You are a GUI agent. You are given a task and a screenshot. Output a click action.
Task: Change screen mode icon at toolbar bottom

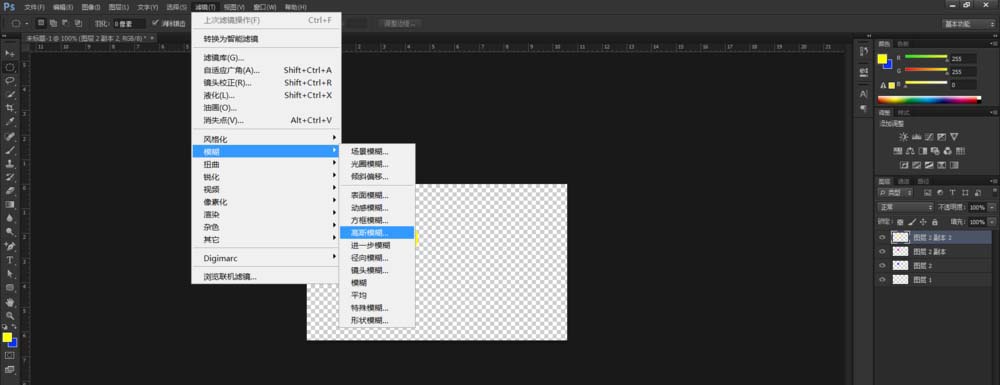[10, 369]
